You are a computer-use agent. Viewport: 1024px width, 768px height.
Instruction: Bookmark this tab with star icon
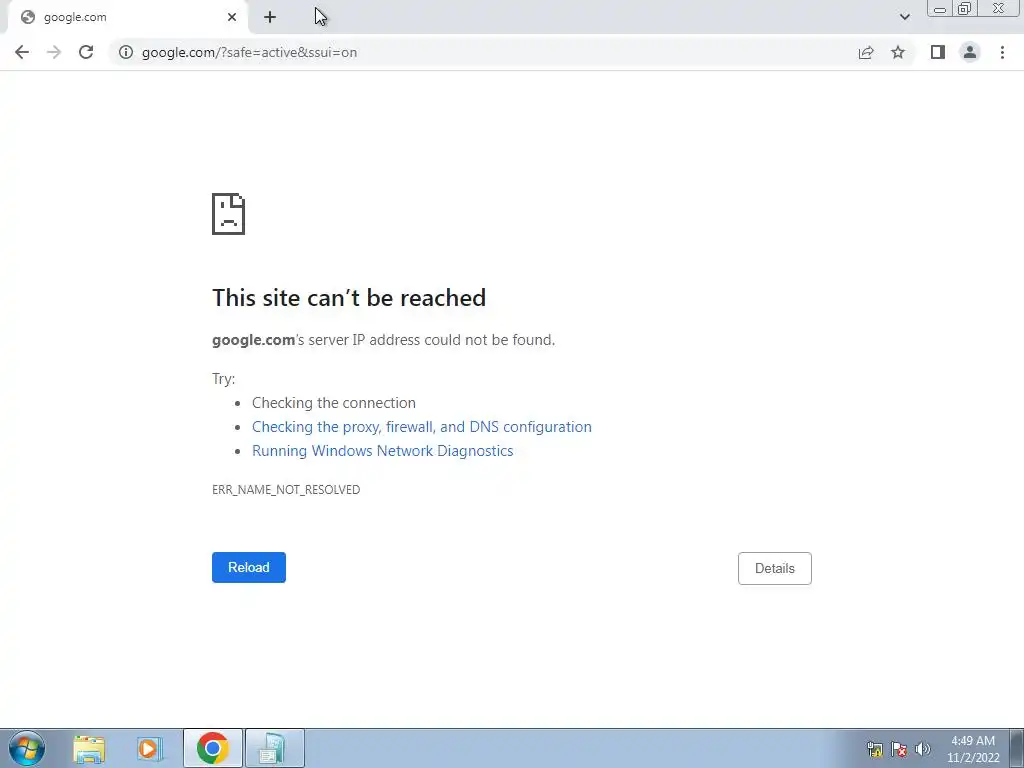898,52
